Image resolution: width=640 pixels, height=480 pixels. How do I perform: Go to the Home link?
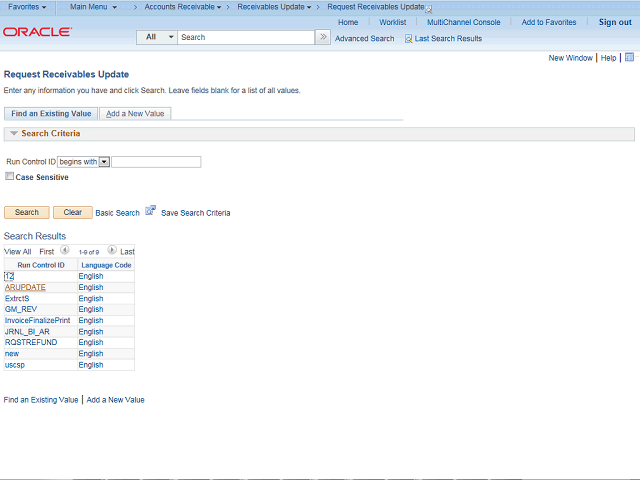click(x=348, y=22)
